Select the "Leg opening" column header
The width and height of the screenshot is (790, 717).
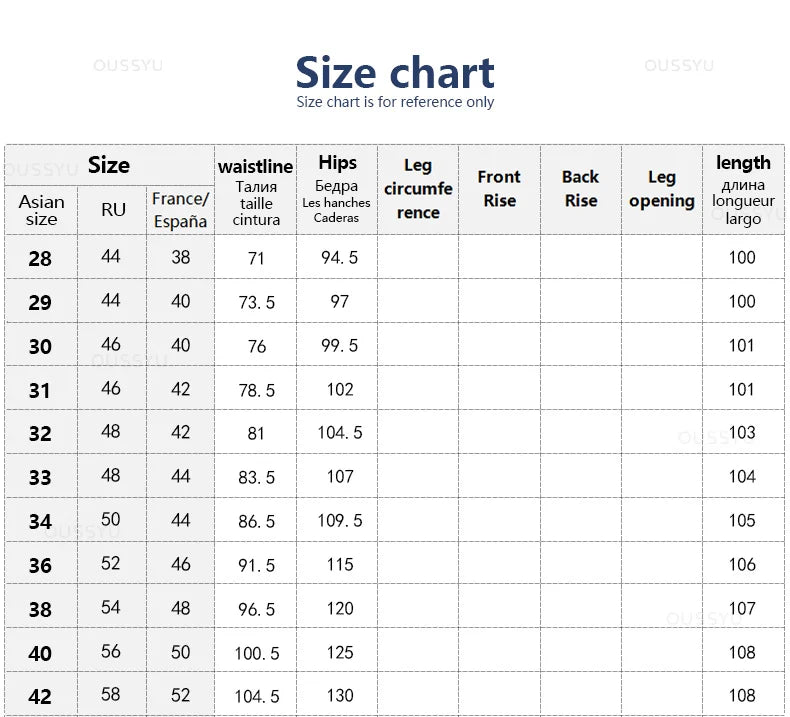pos(661,189)
